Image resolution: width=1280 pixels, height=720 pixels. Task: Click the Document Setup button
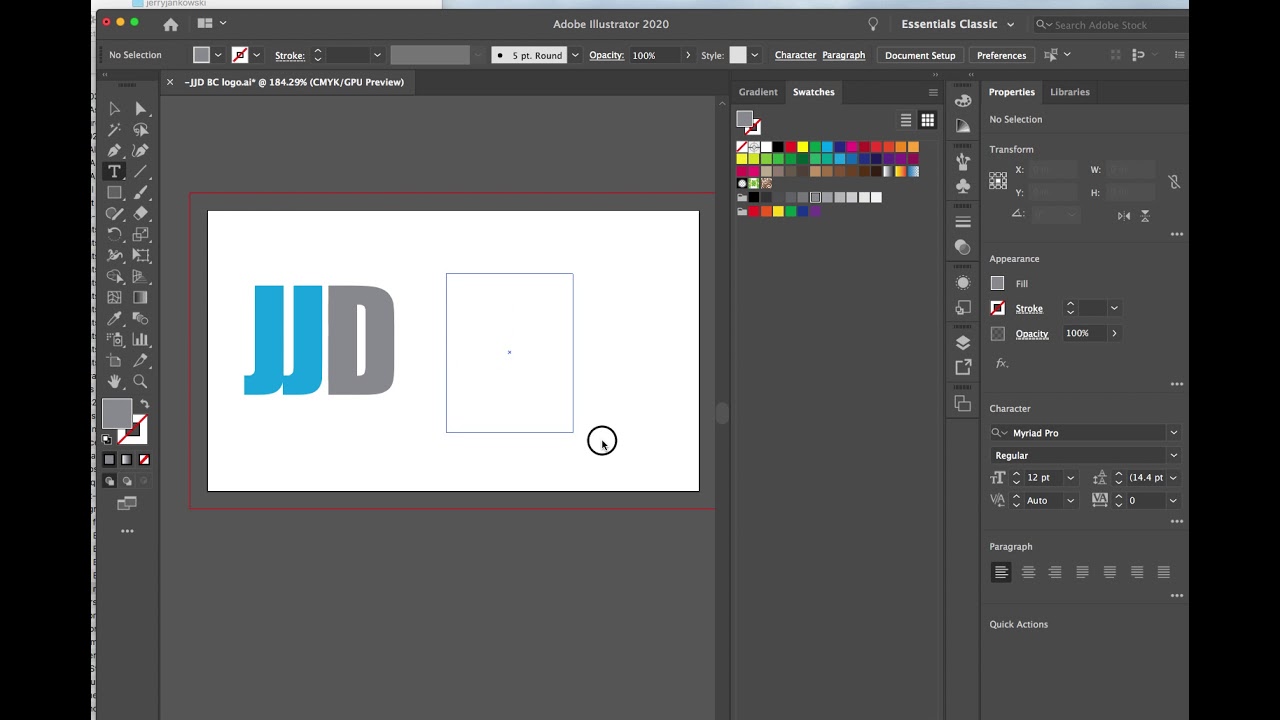click(x=920, y=55)
